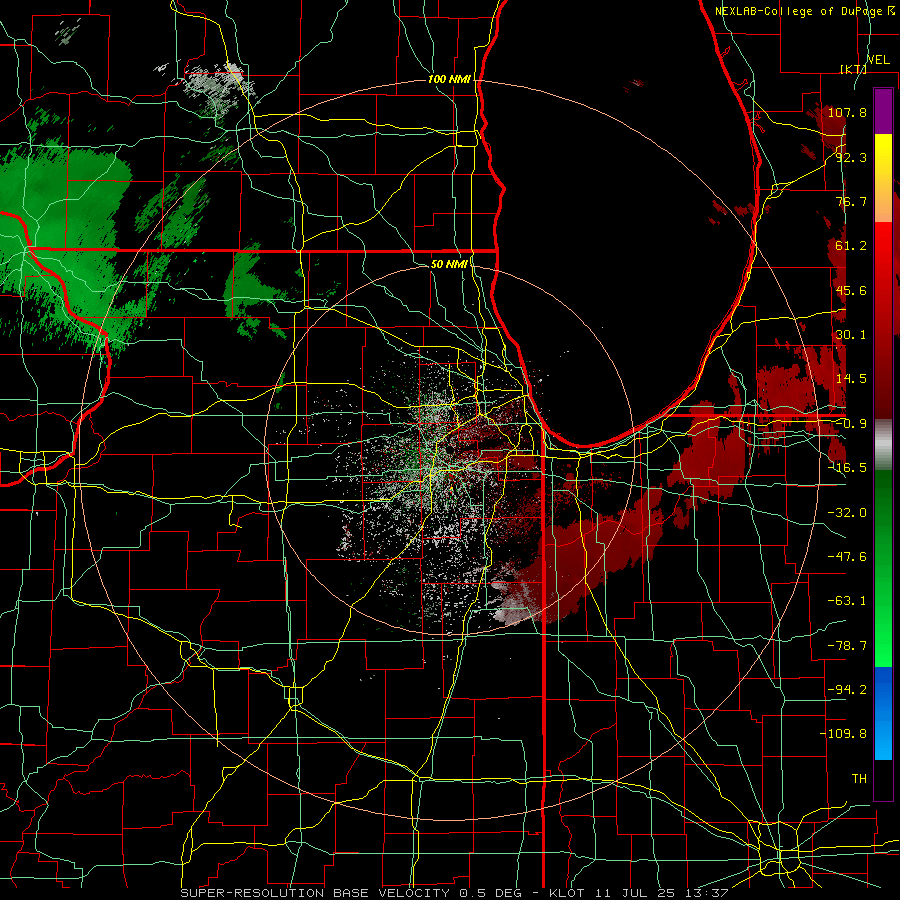Click the 30.1 value on velocity scale

tap(851, 335)
